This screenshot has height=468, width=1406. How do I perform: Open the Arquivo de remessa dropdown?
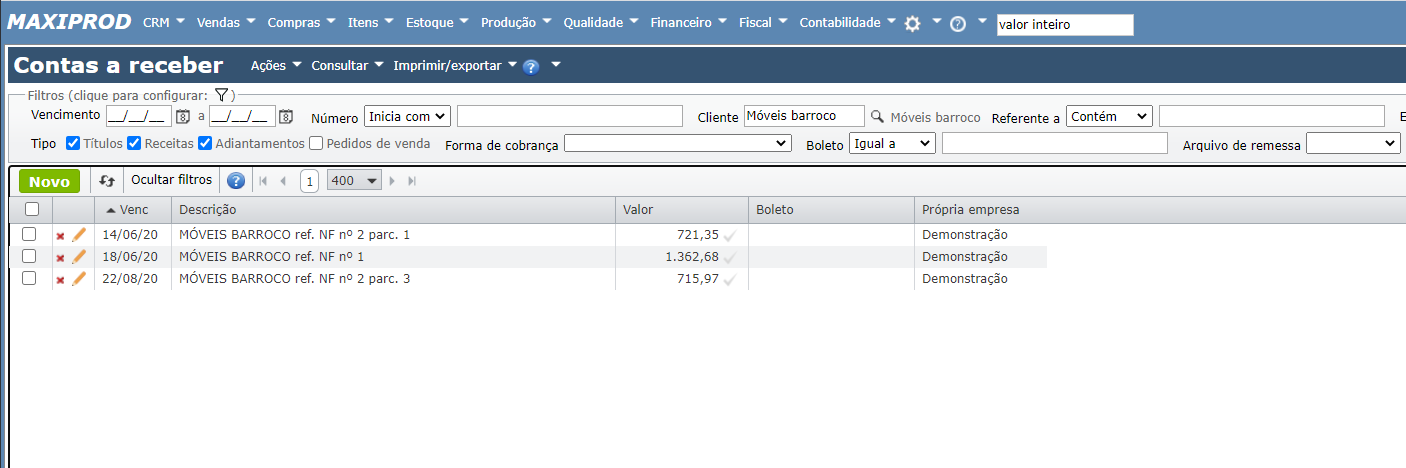click(x=1353, y=144)
